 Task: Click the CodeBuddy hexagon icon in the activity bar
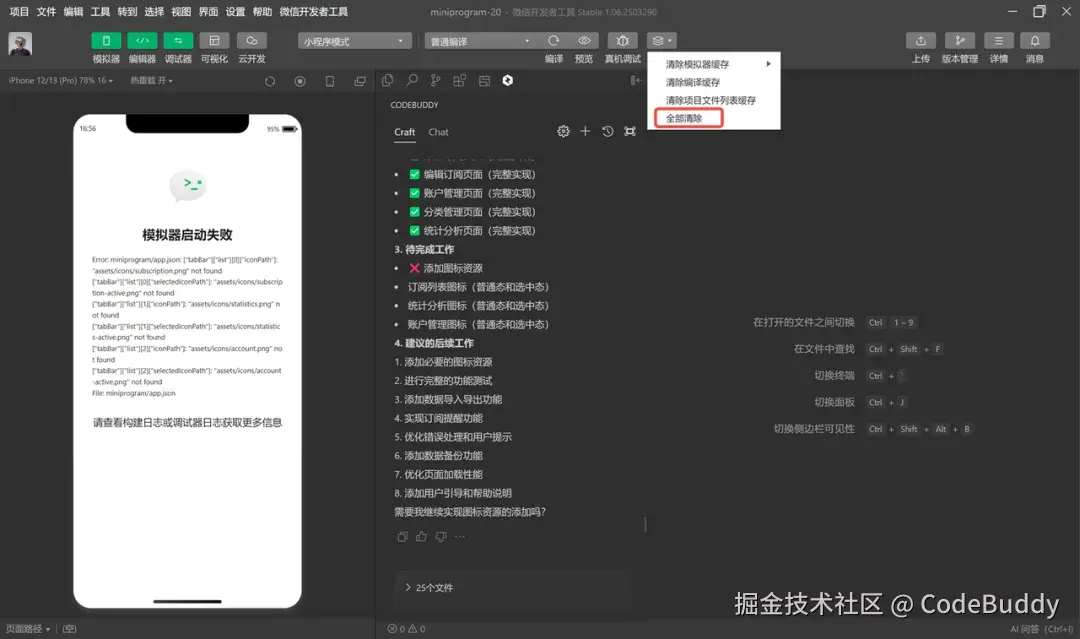[x=507, y=80]
